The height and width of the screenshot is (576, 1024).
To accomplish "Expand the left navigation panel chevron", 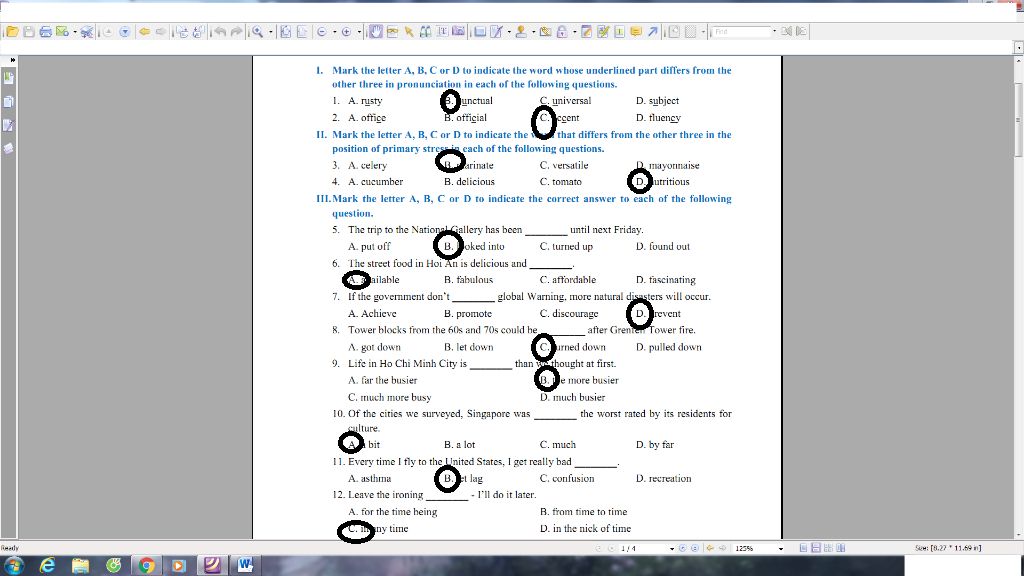I will 12,59.
